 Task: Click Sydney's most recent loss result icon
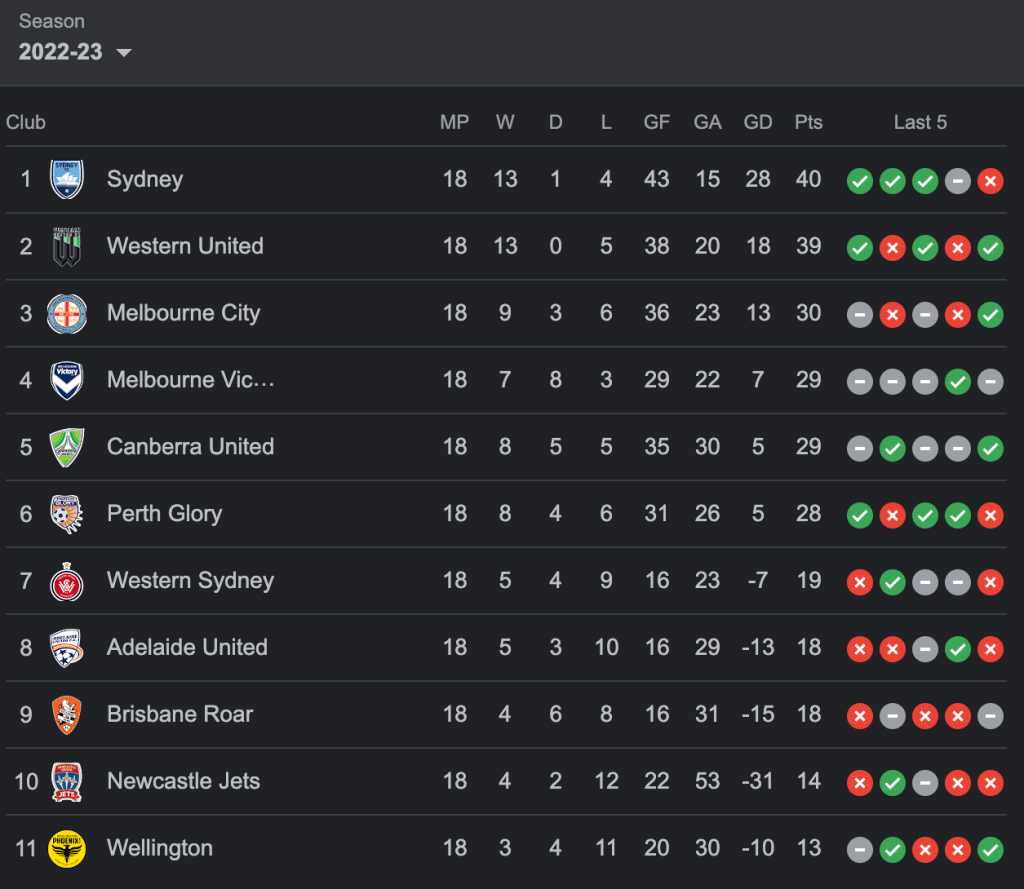click(990, 181)
